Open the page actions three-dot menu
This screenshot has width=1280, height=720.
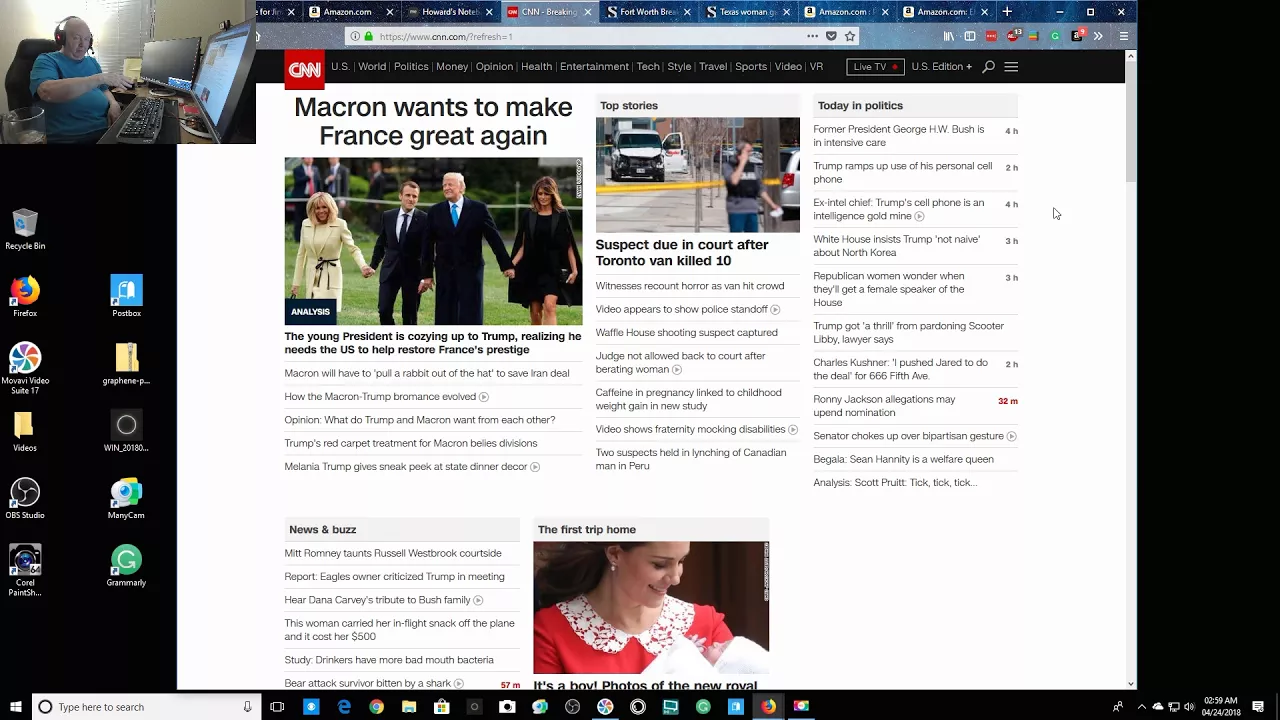click(x=812, y=36)
